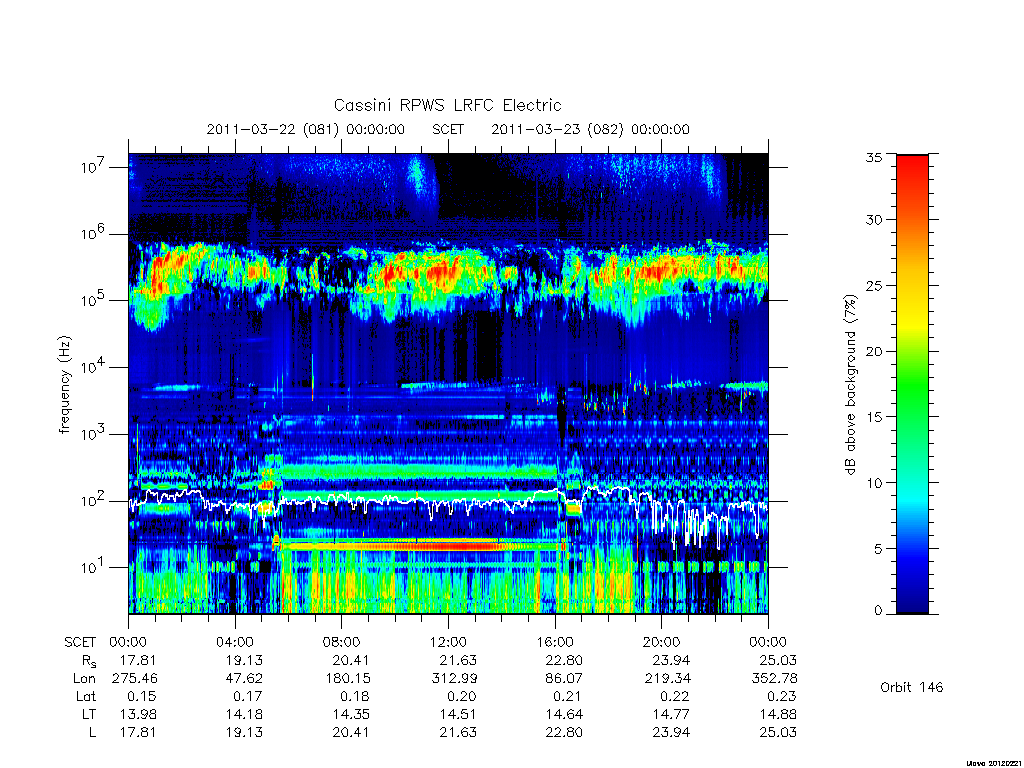The height and width of the screenshot is (768, 1024).
Task: Click Lon value 352.78
Action: (x=774, y=679)
